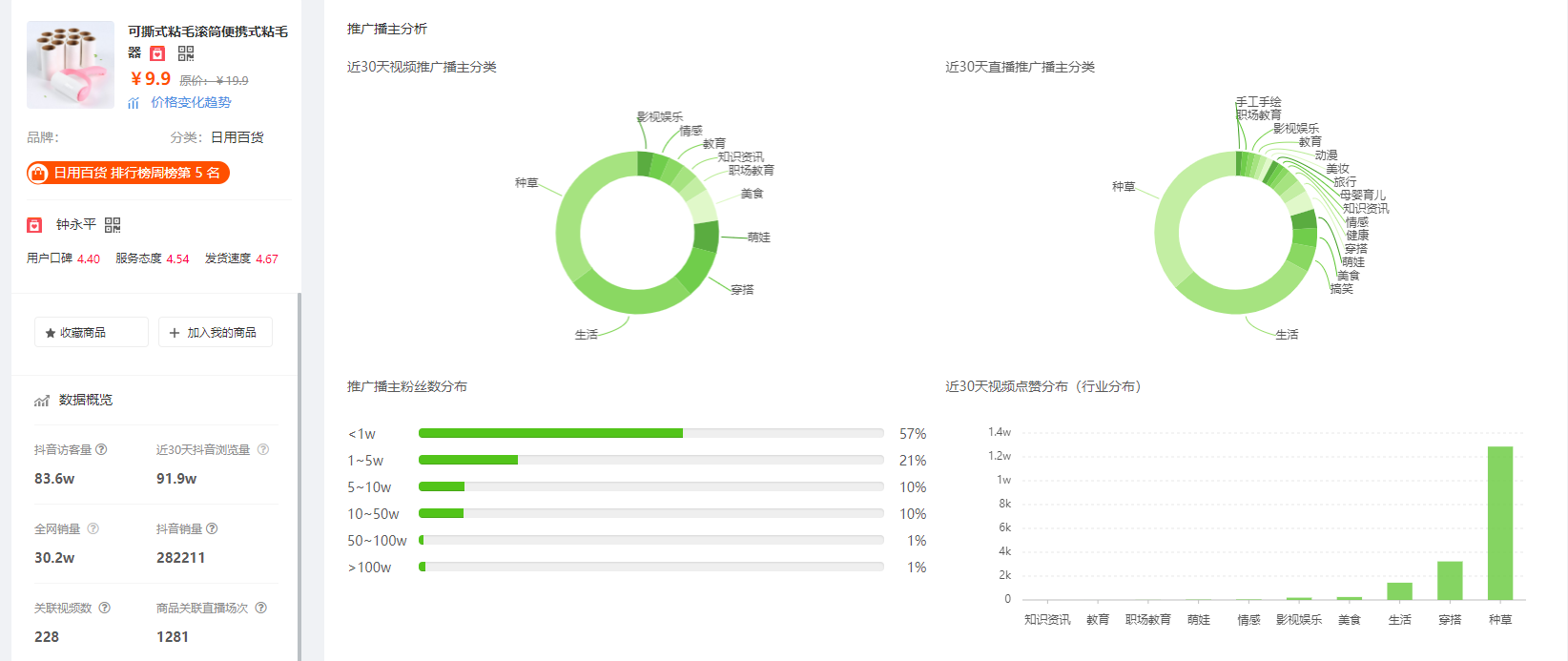
Task: Click the help icon next to 近30天抖音浏览量
Action: 263,449
